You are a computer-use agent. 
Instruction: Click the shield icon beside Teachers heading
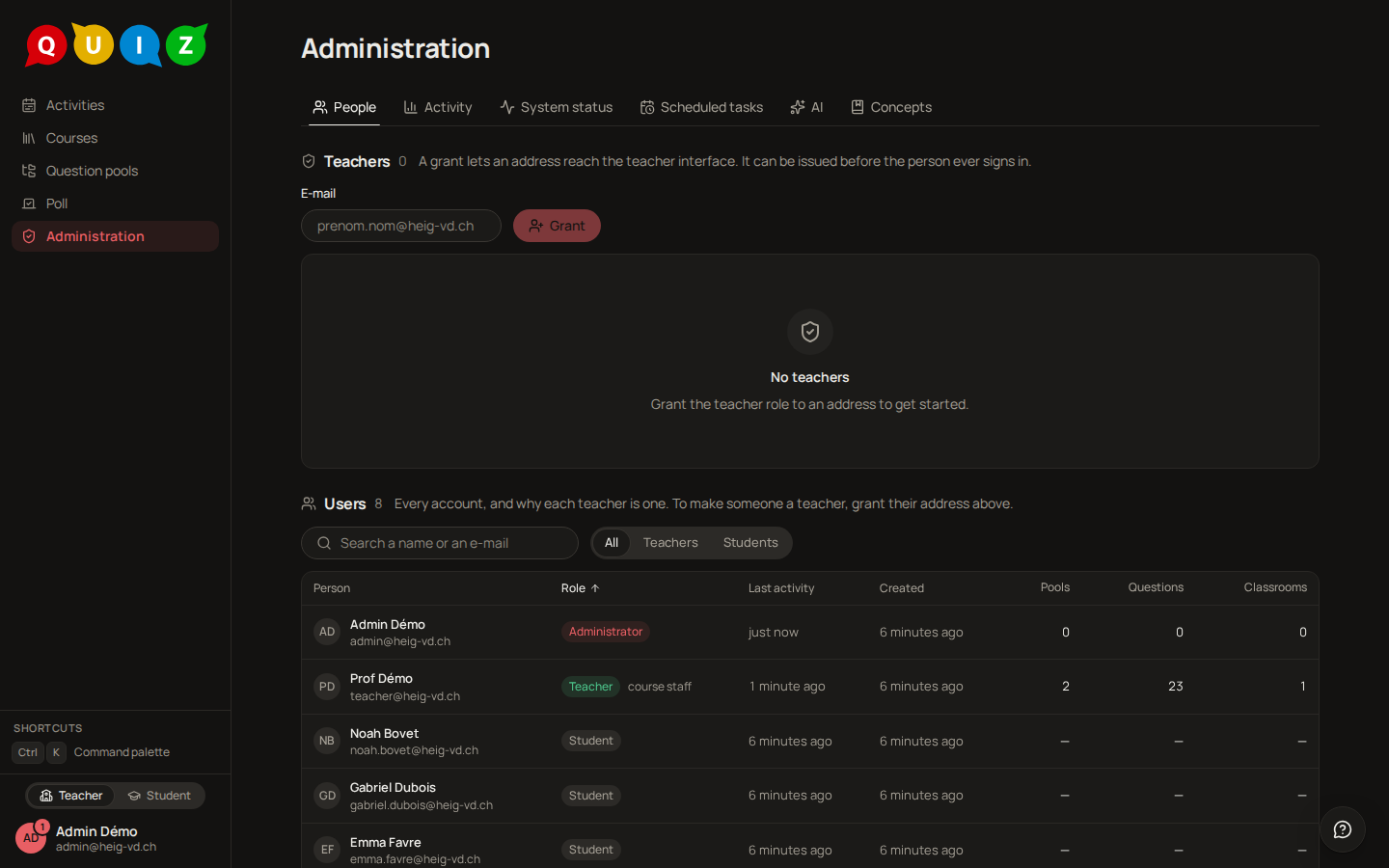[x=309, y=161]
